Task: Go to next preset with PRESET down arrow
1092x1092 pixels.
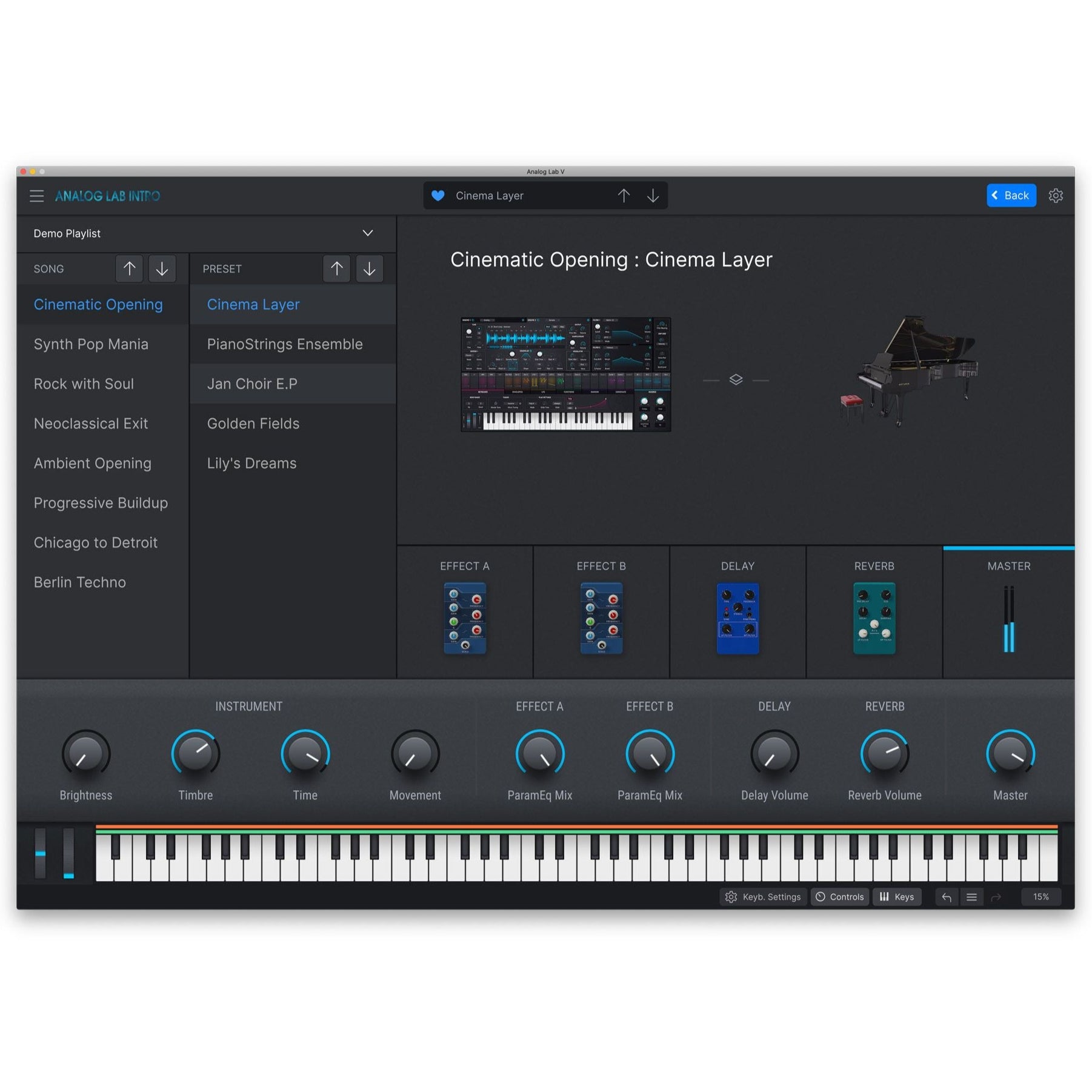Action: 369,268
